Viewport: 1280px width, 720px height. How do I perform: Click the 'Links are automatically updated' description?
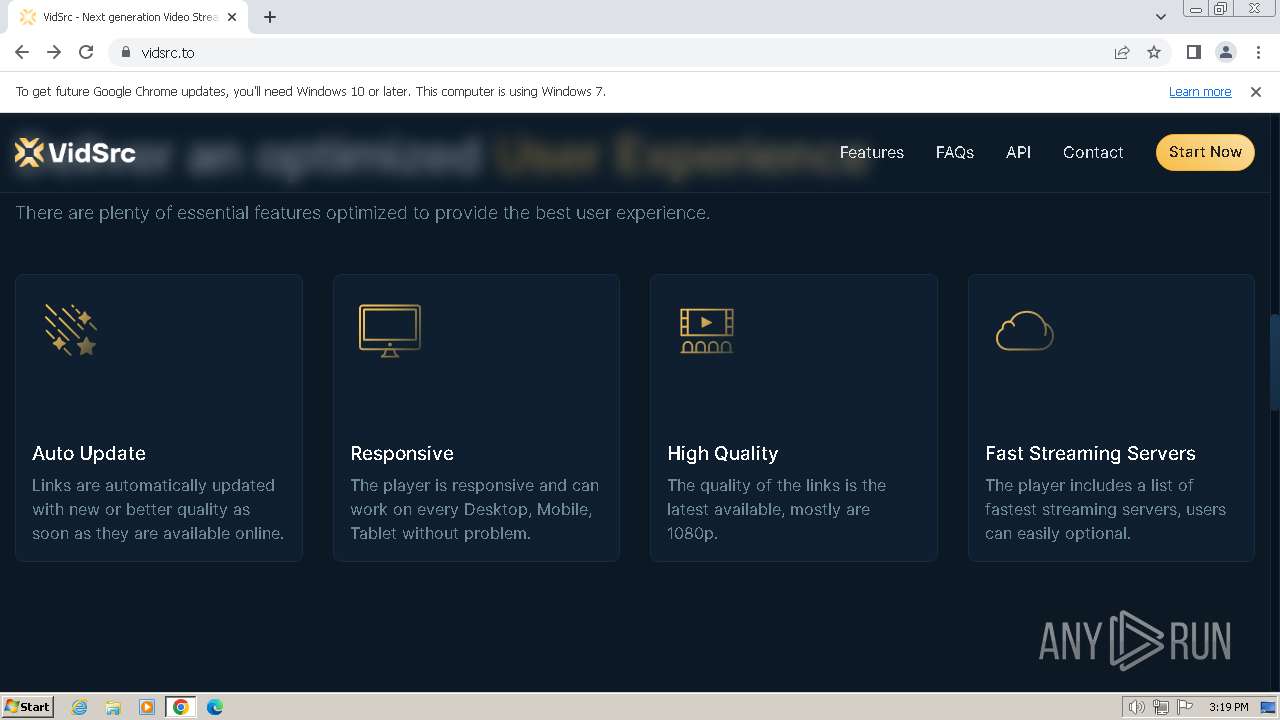pos(158,509)
